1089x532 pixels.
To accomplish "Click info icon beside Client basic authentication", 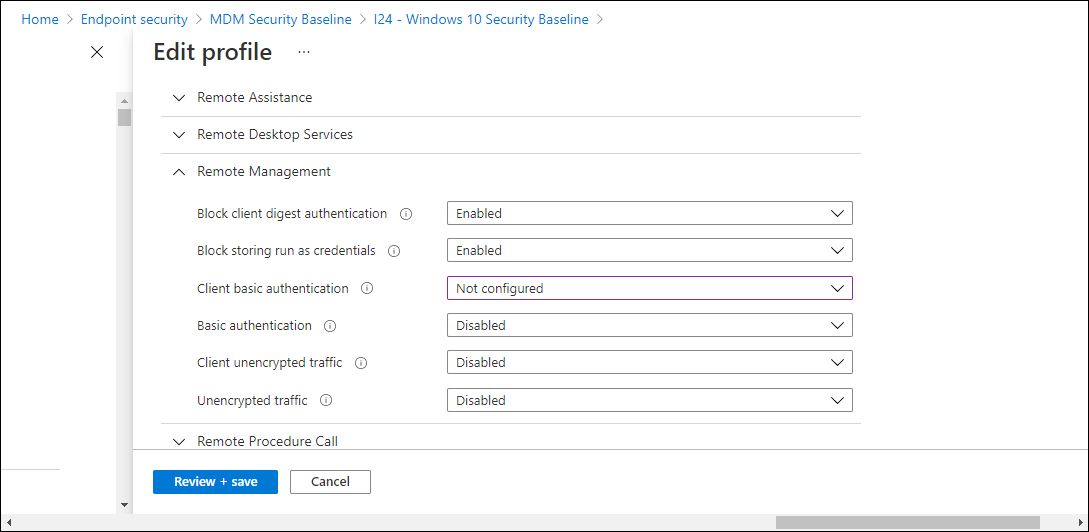I will tap(367, 288).
